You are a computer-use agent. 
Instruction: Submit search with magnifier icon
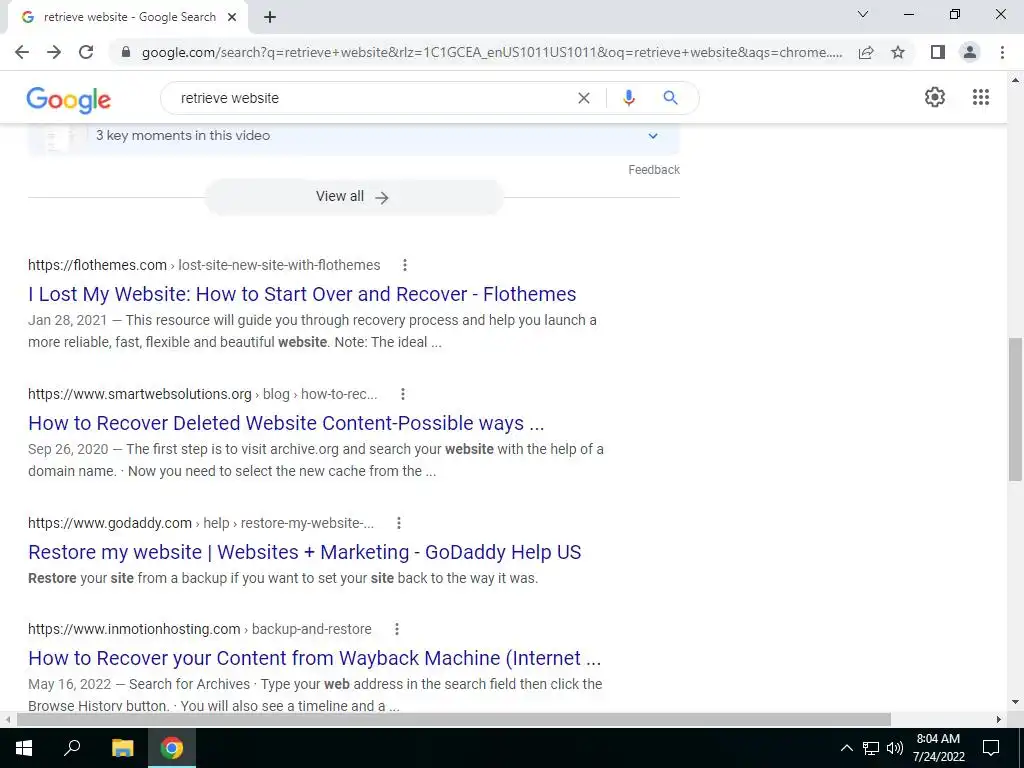670,98
